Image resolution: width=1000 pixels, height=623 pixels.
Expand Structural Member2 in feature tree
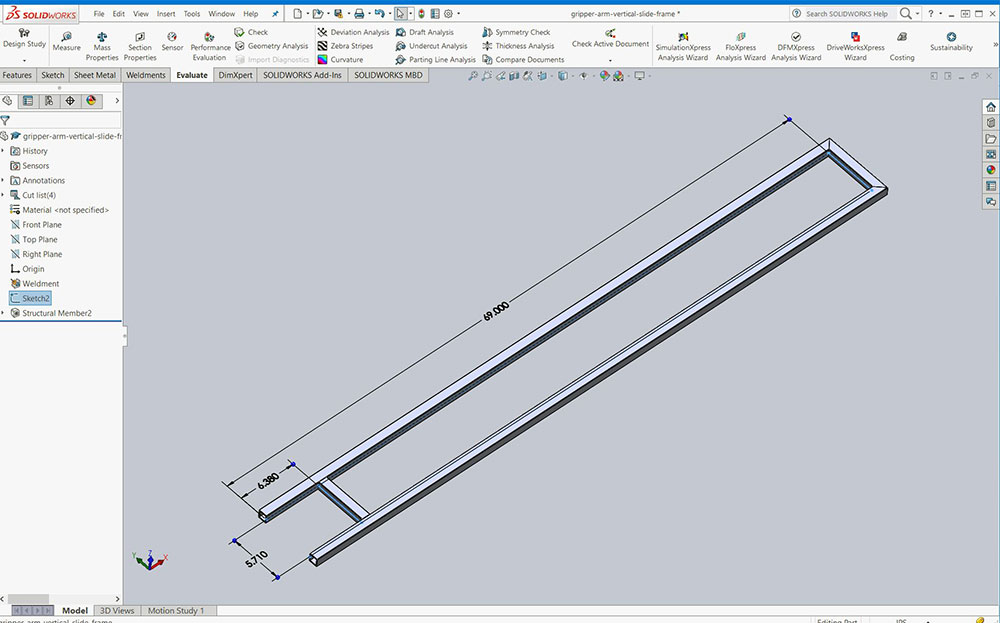click(x=3, y=313)
